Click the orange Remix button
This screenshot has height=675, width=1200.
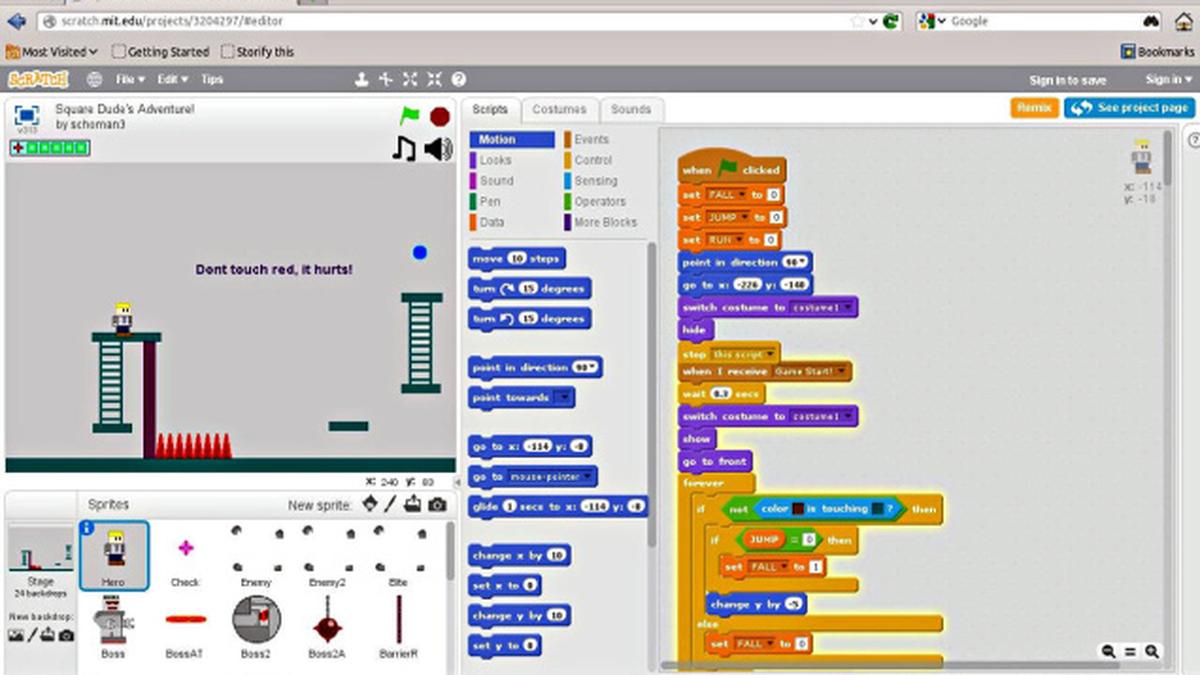tap(1034, 108)
